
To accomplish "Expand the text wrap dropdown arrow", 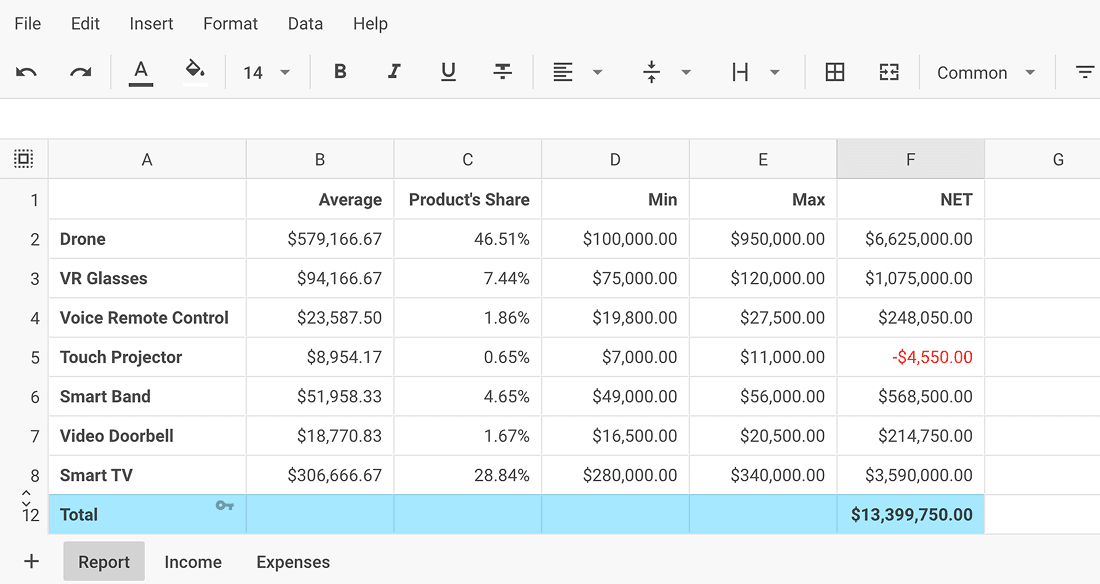I will [x=775, y=72].
